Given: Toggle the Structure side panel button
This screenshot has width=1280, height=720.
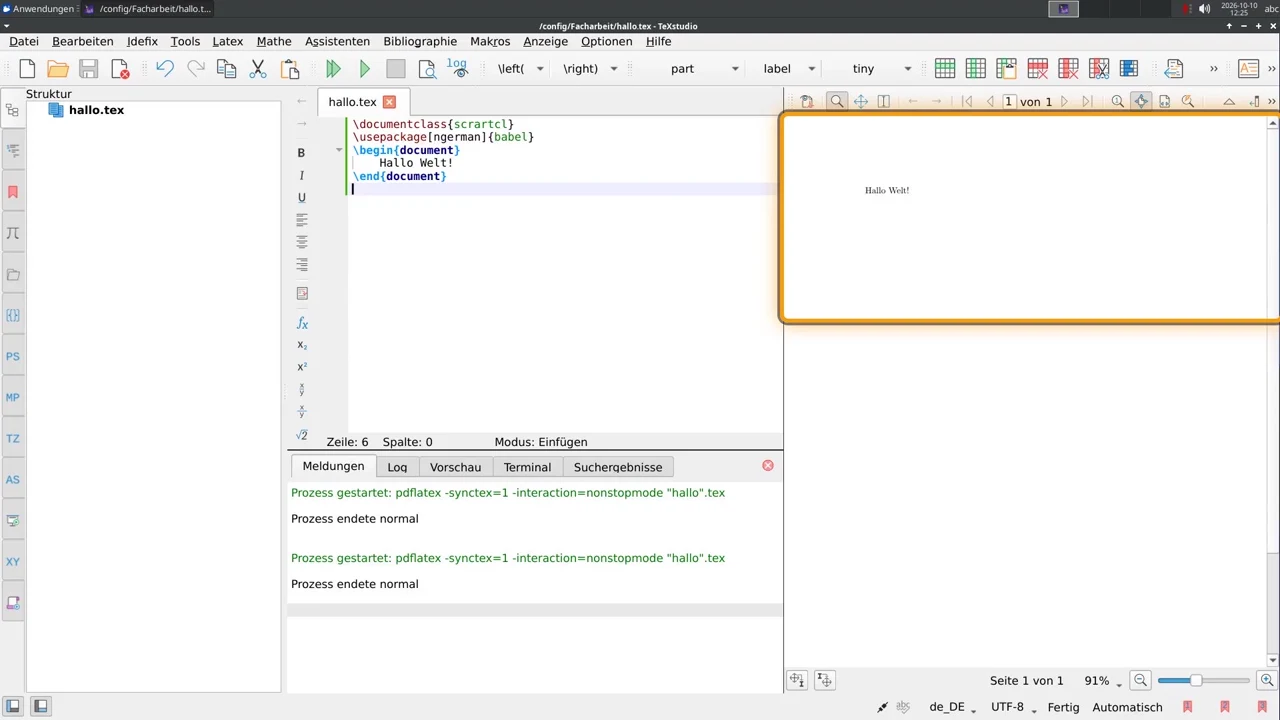Looking at the screenshot, I should pos(13,706).
